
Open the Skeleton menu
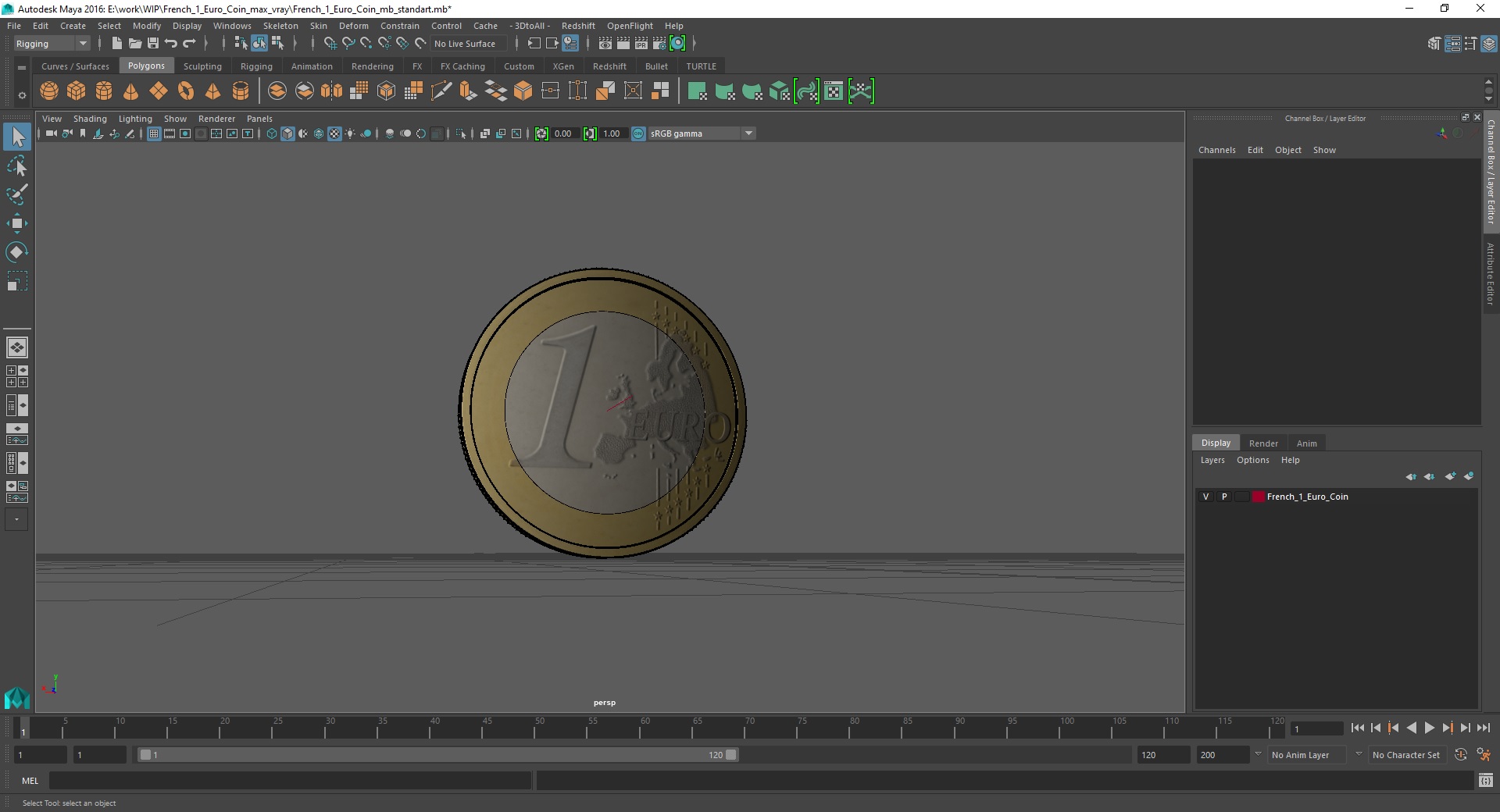pyautogui.click(x=280, y=26)
